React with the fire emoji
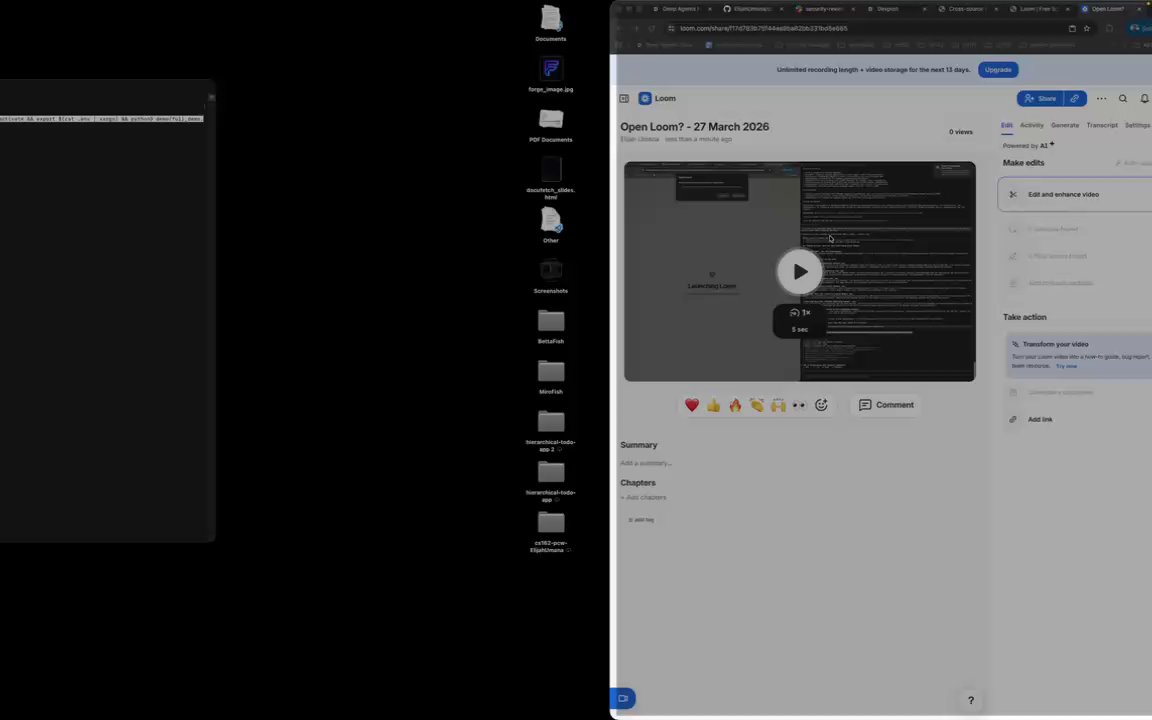 735,405
